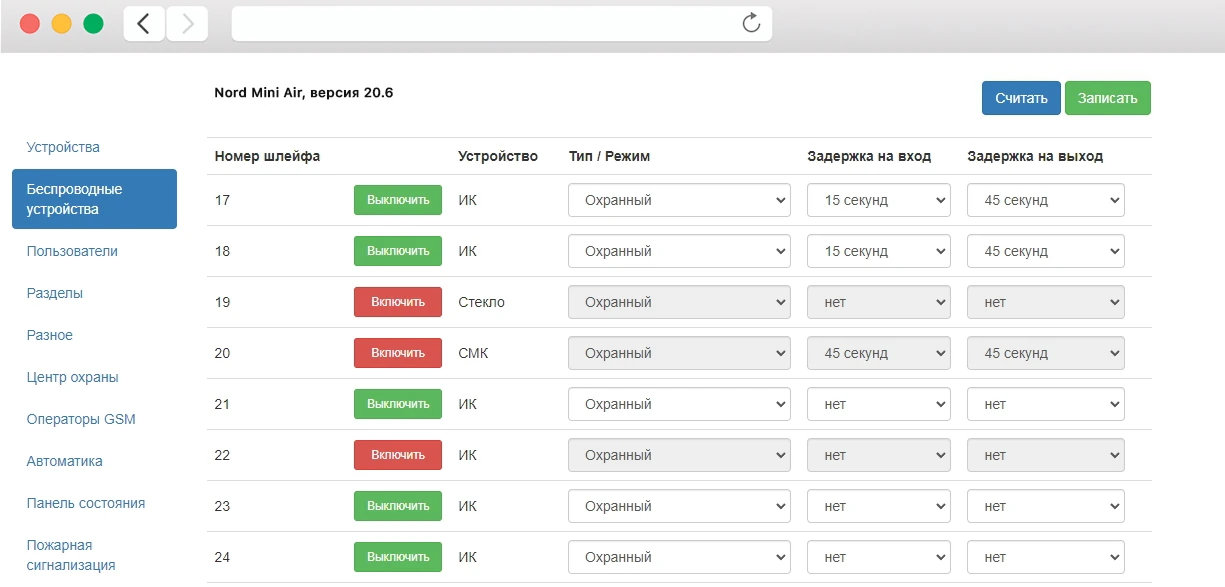
Task: Open entry delay dropdown for zone 18
Action: 878,251
